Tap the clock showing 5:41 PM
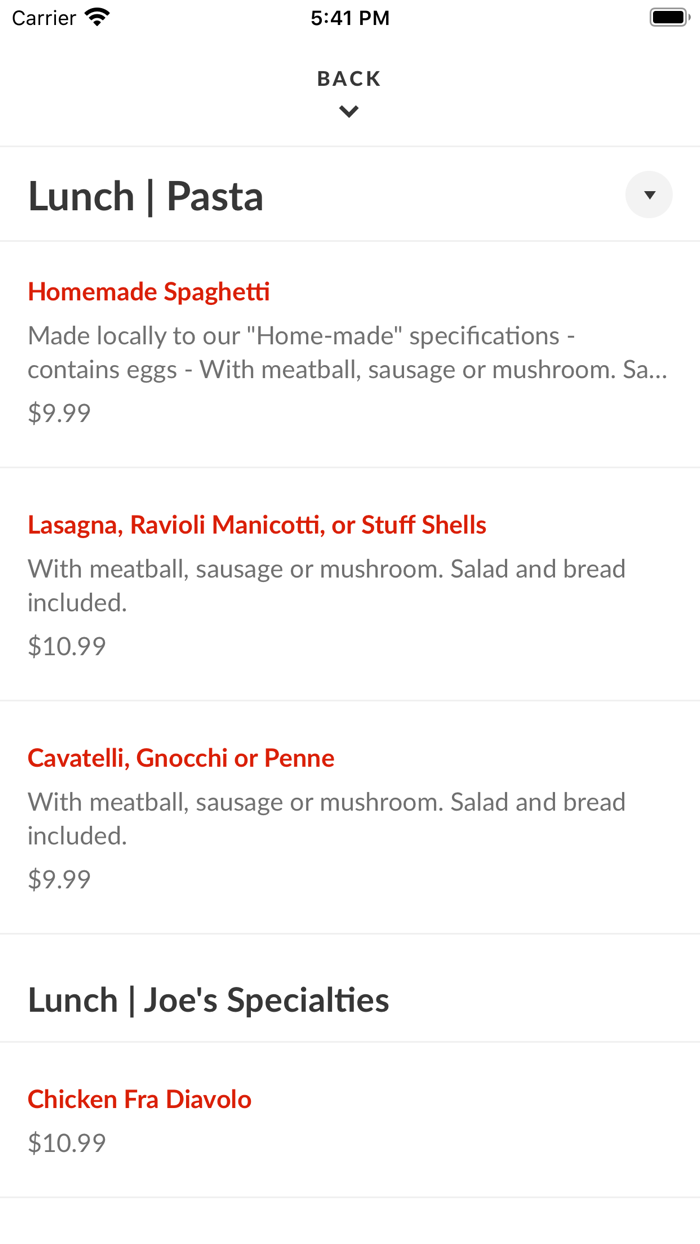 [350, 17]
